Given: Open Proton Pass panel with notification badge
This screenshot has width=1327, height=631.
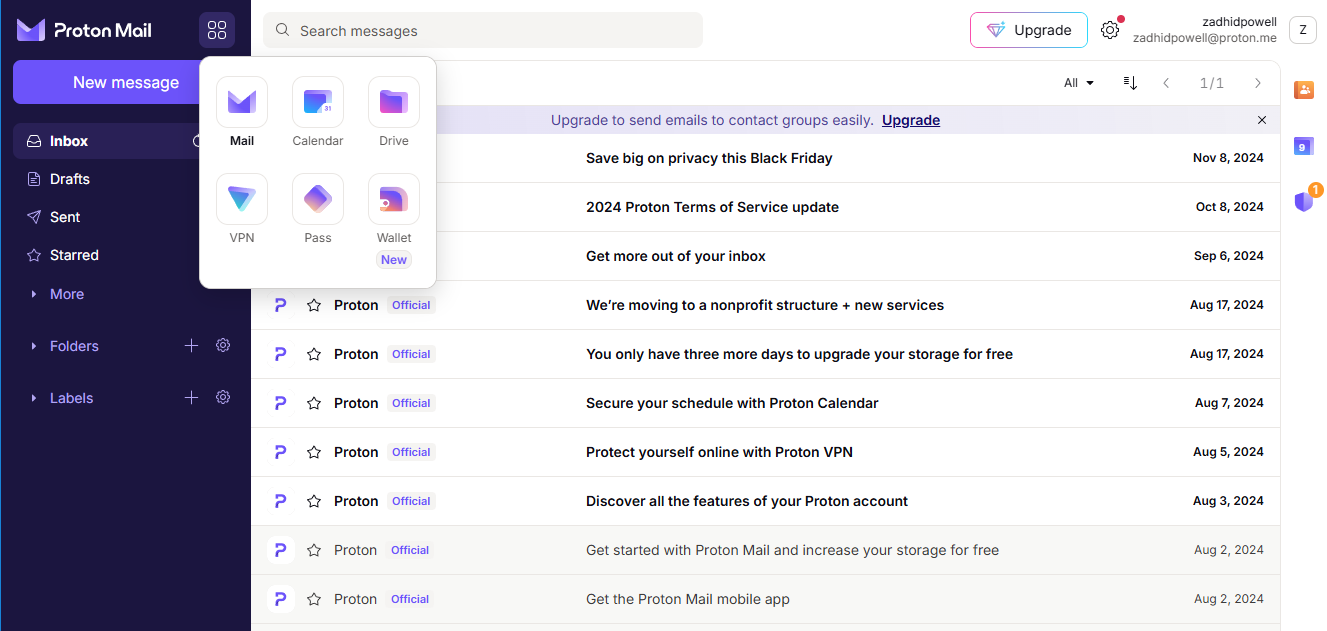Looking at the screenshot, I should 1304,201.
